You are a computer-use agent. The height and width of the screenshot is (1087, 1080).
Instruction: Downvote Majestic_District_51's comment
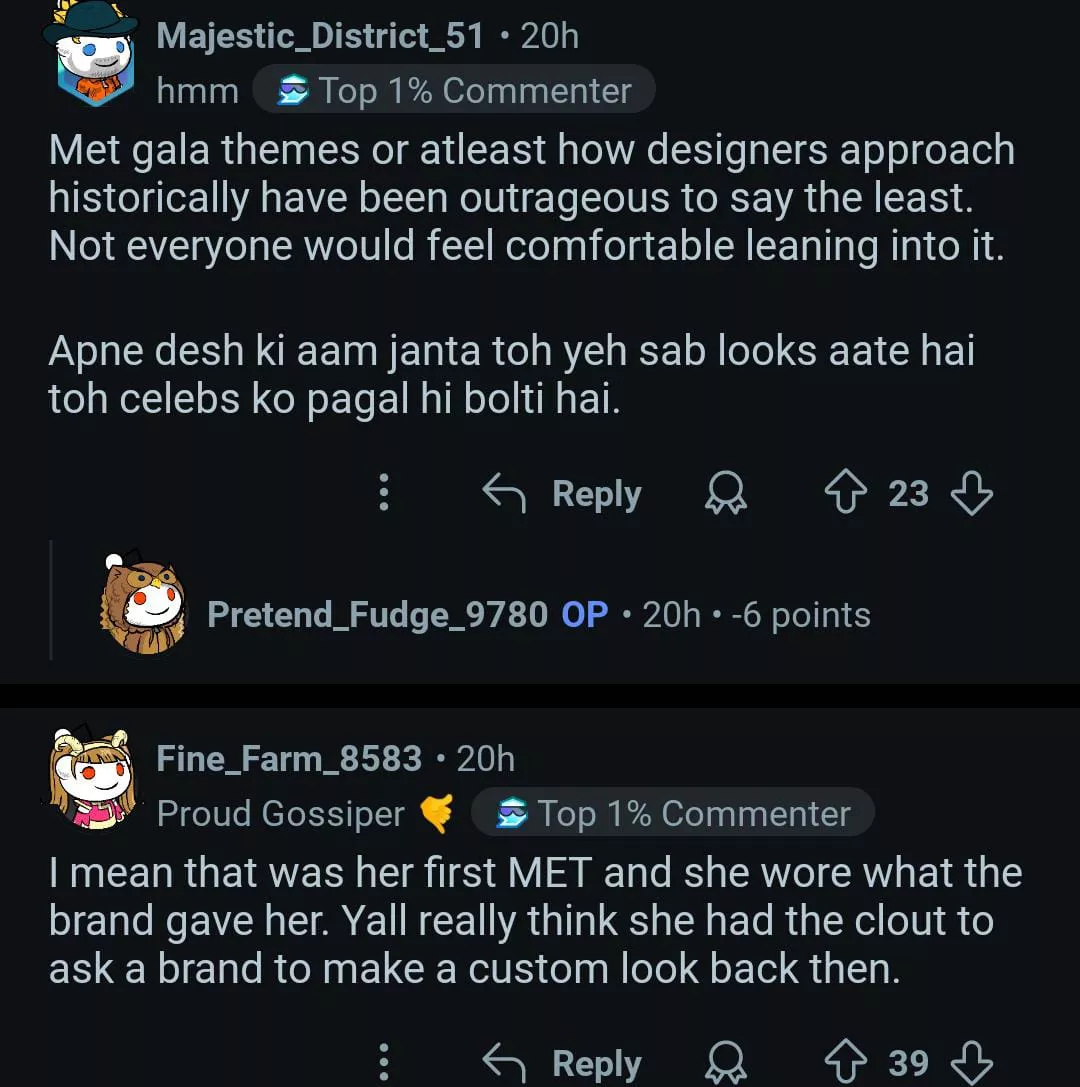click(971, 494)
